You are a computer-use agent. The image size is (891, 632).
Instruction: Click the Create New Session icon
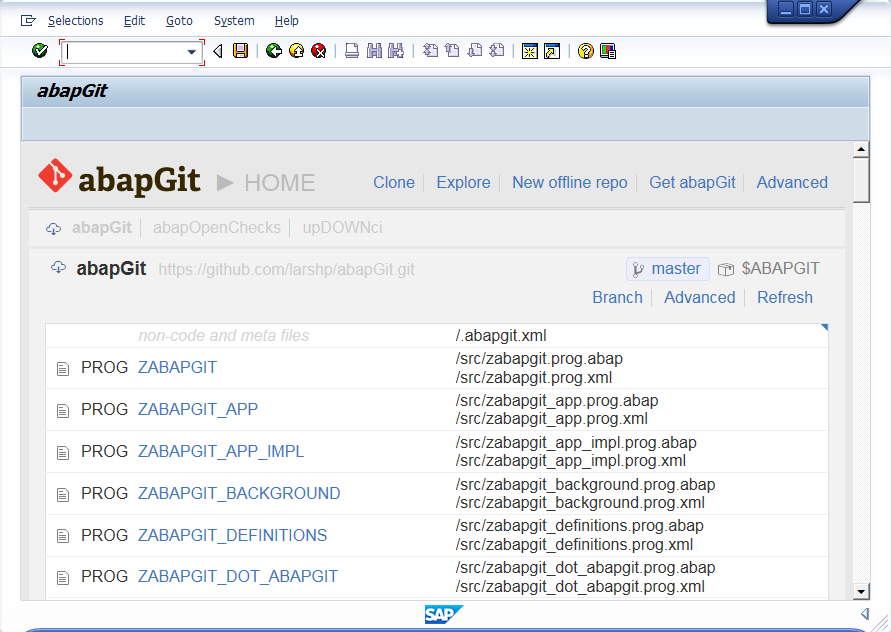pyautogui.click(x=530, y=51)
